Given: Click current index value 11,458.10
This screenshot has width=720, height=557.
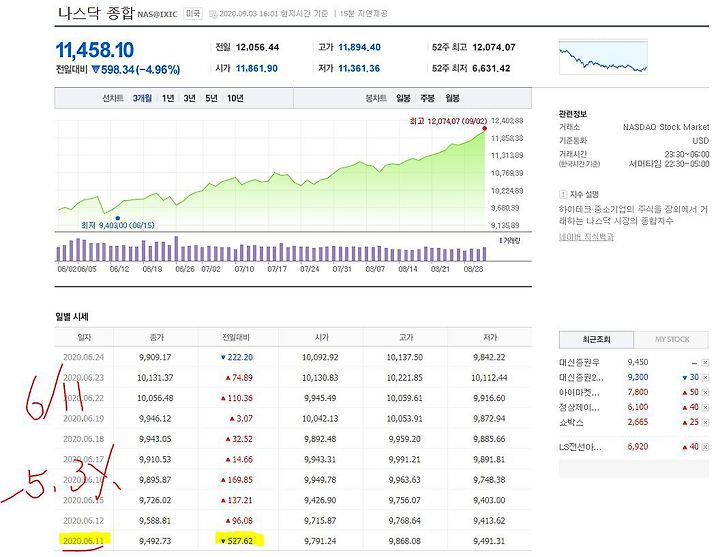Looking at the screenshot, I should tap(95, 50).
